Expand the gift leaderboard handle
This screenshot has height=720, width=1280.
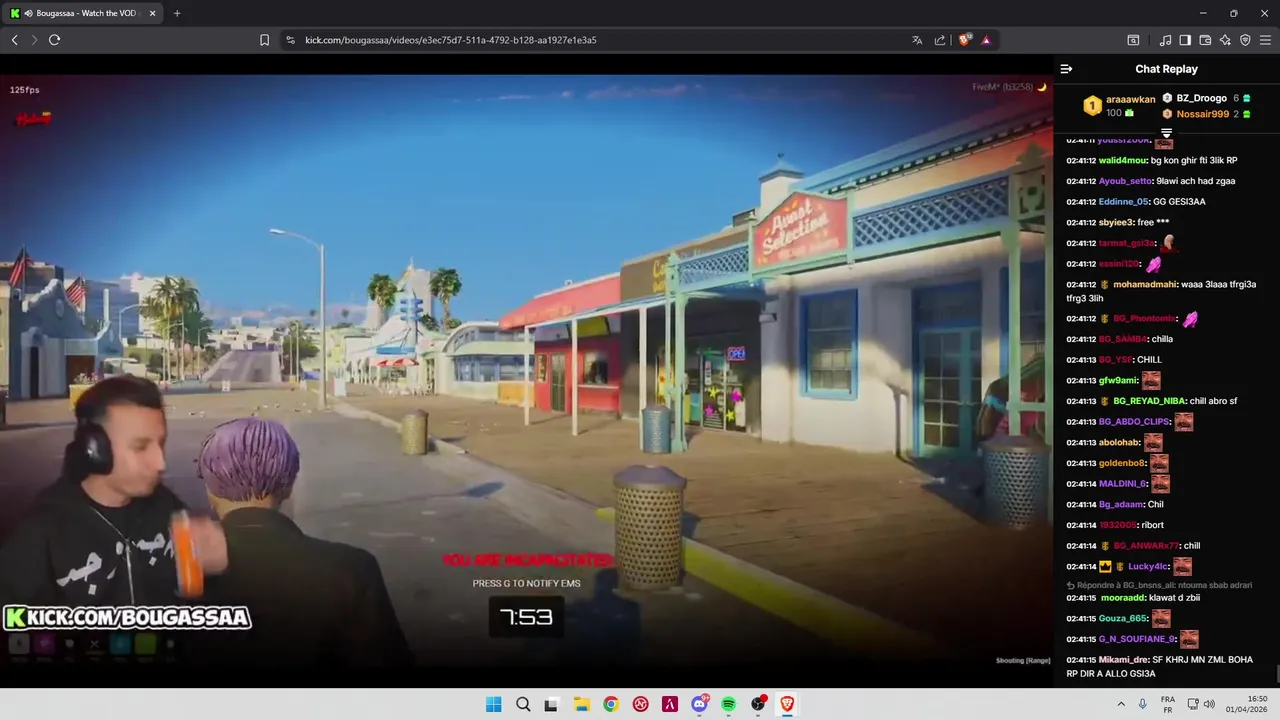[1166, 132]
